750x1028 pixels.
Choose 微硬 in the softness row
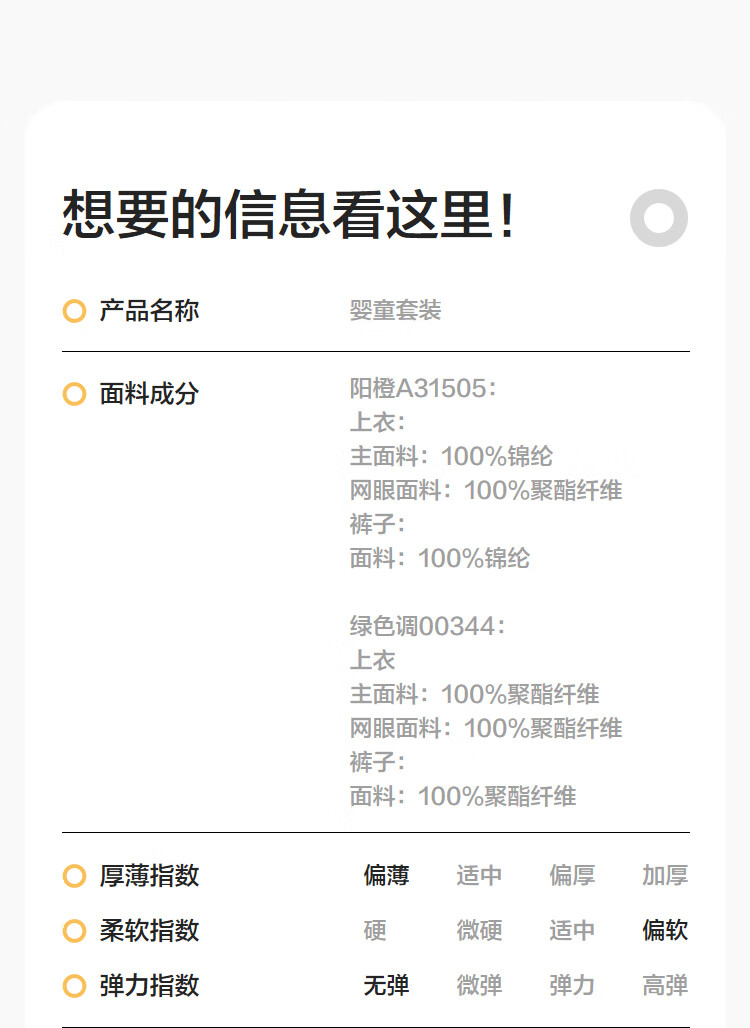(x=479, y=931)
